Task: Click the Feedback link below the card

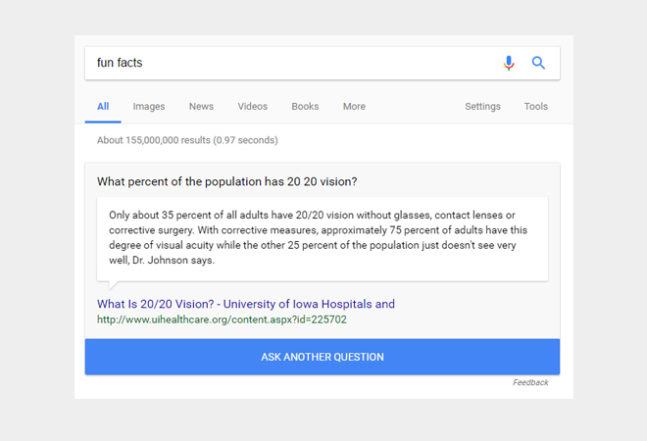Action: [x=530, y=382]
